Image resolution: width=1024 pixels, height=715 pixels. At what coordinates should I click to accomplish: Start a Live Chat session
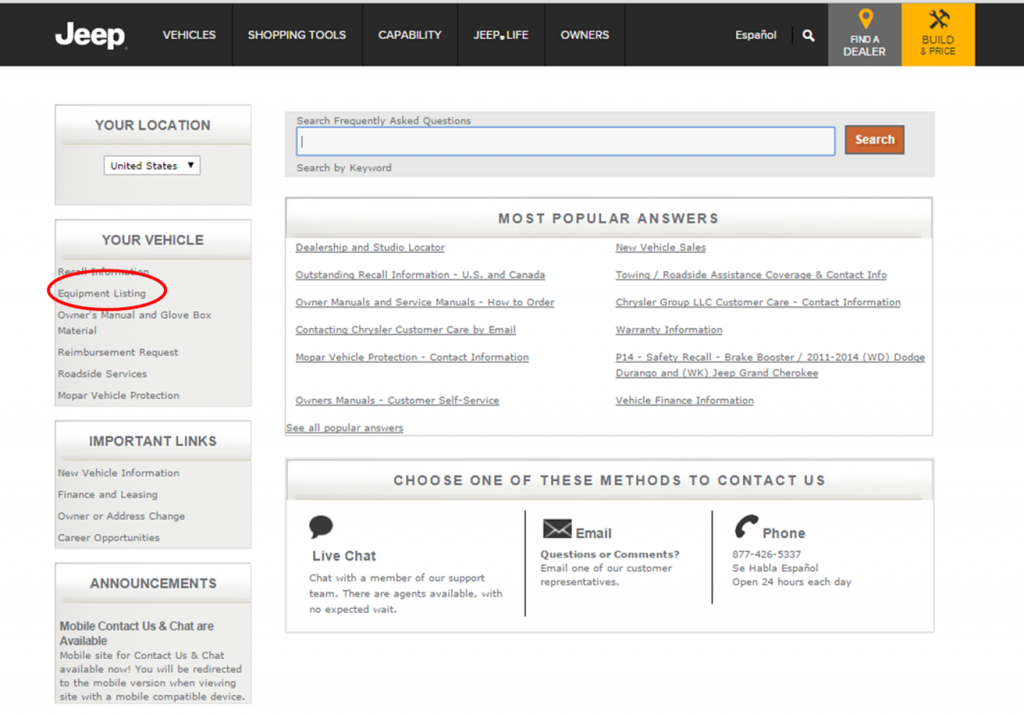(344, 556)
